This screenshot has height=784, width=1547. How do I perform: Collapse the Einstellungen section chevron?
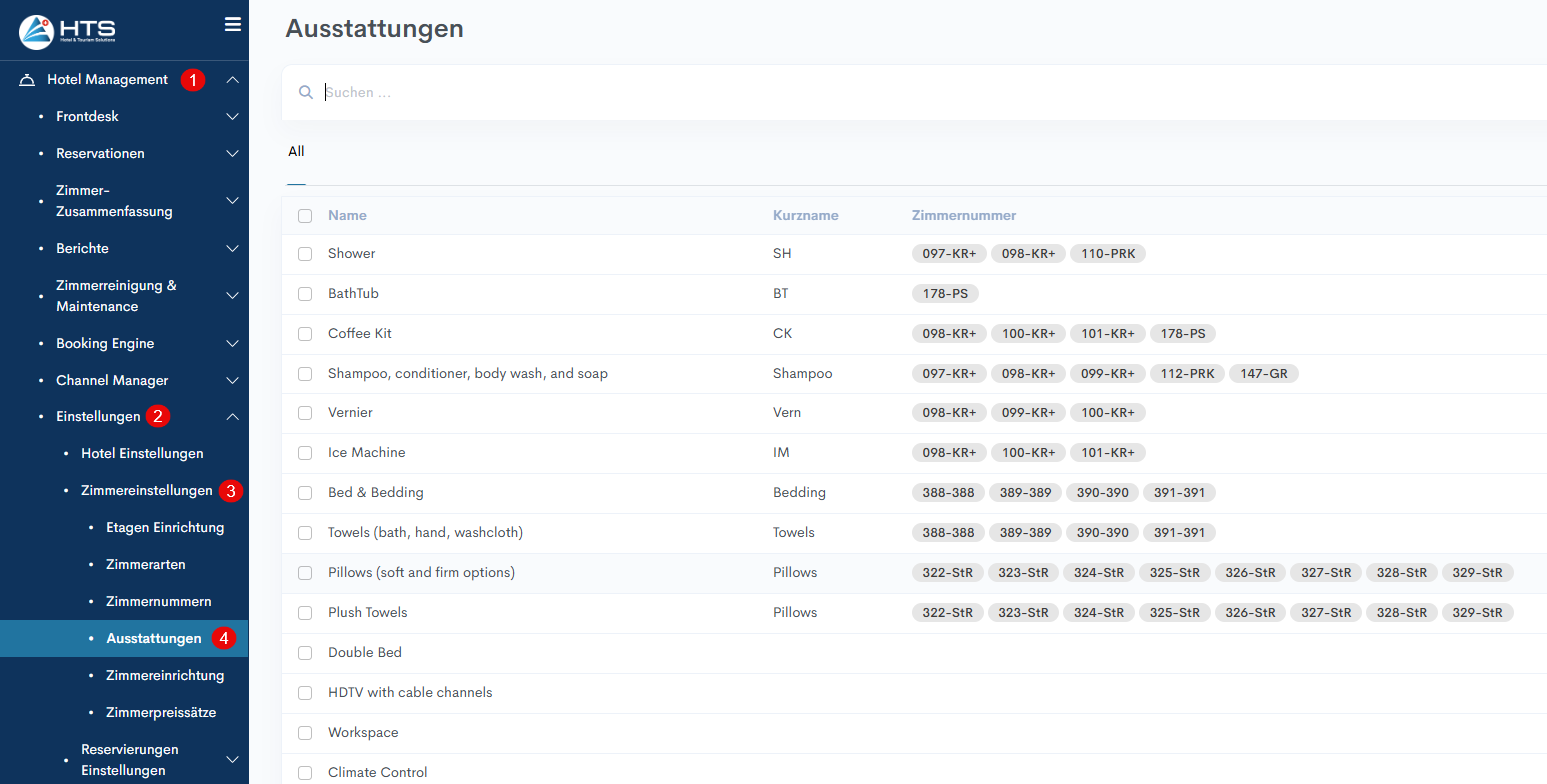pos(232,417)
